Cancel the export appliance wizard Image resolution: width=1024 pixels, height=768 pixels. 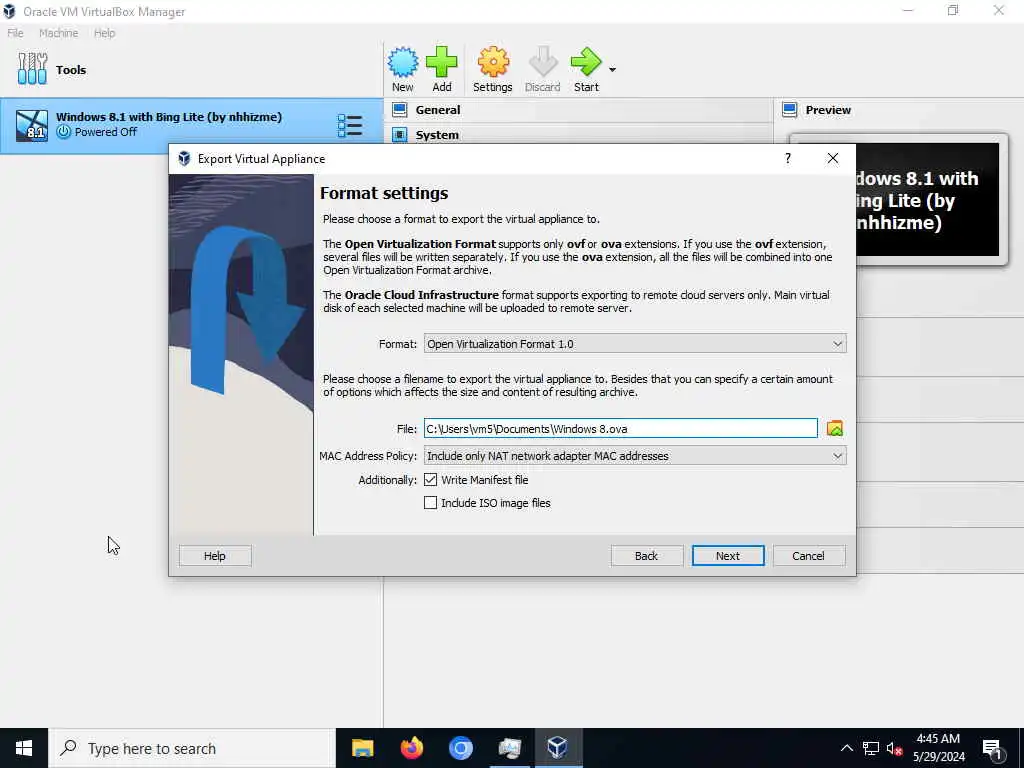coord(808,556)
